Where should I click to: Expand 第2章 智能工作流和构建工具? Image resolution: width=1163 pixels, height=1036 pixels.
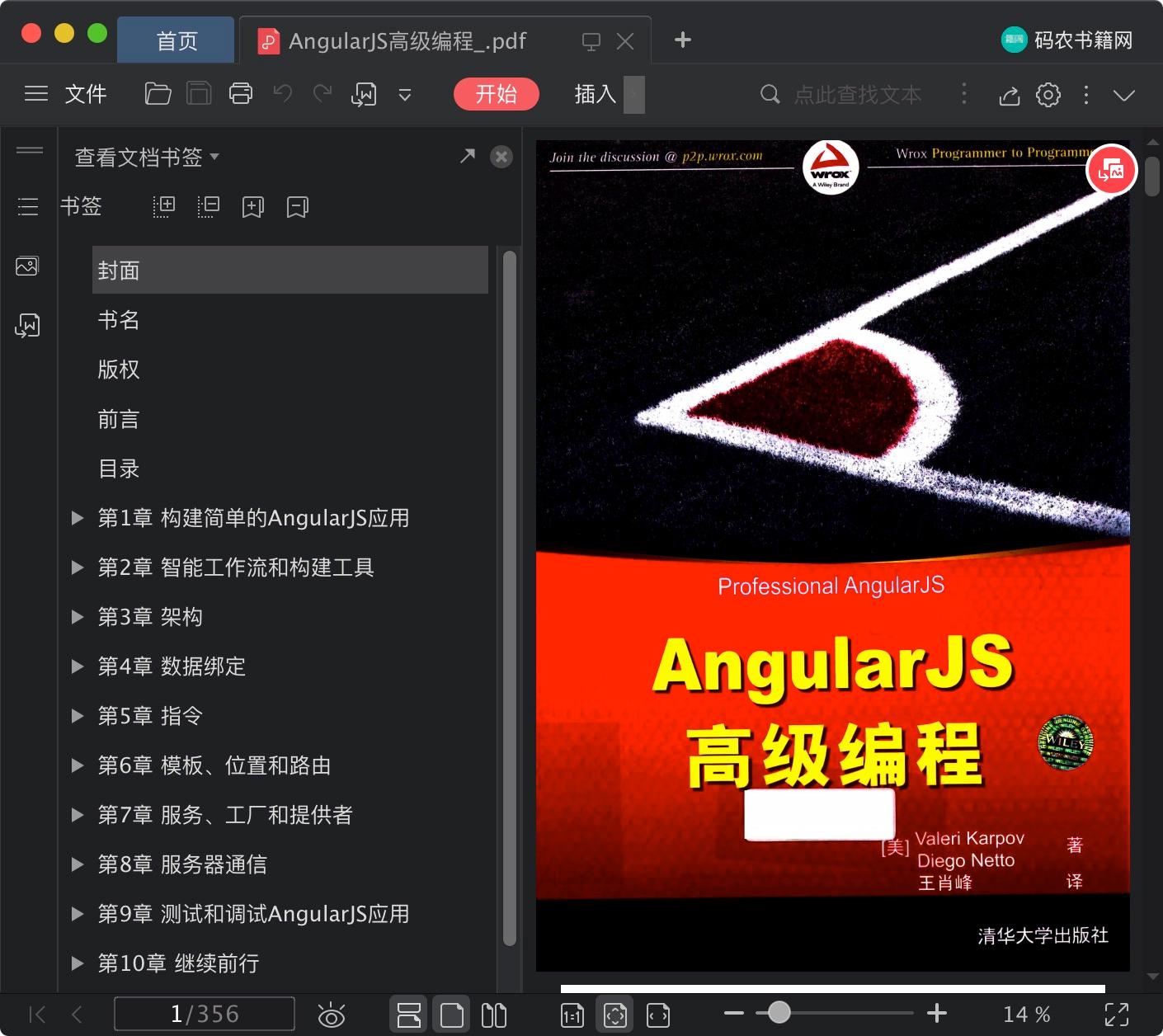tap(78, 567)
